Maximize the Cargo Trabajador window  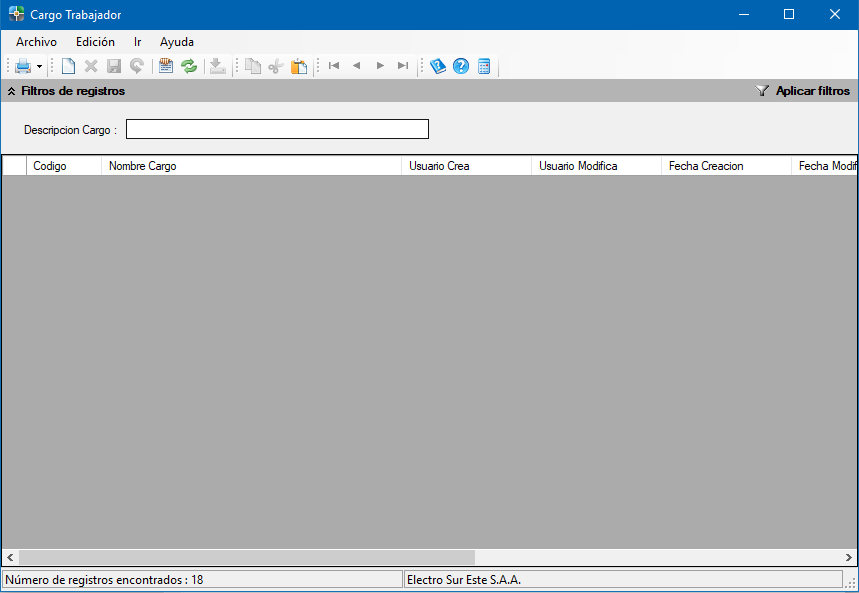pyautogui.click(x=789, y=14)
